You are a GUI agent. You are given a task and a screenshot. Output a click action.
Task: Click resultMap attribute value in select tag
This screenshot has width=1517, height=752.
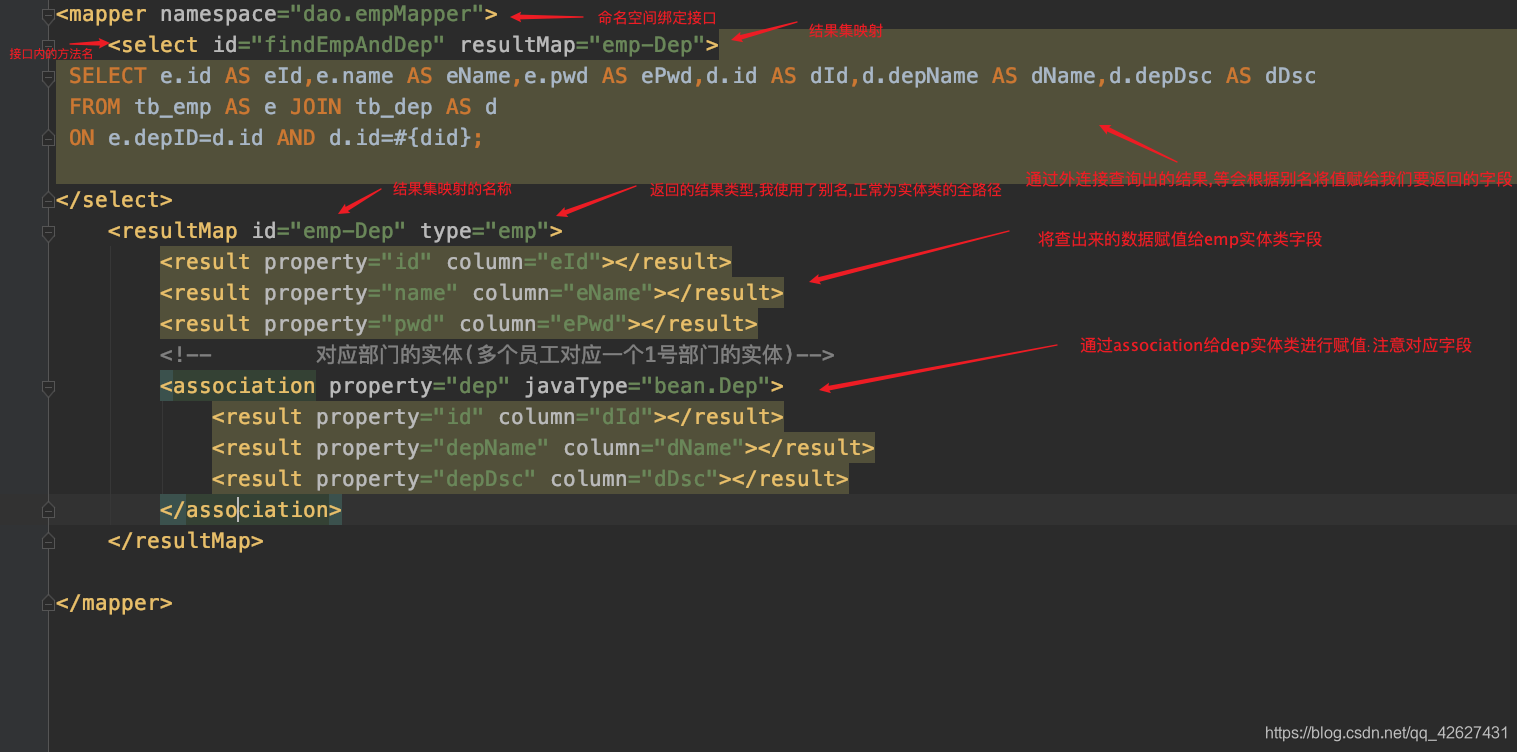point(648,45)
